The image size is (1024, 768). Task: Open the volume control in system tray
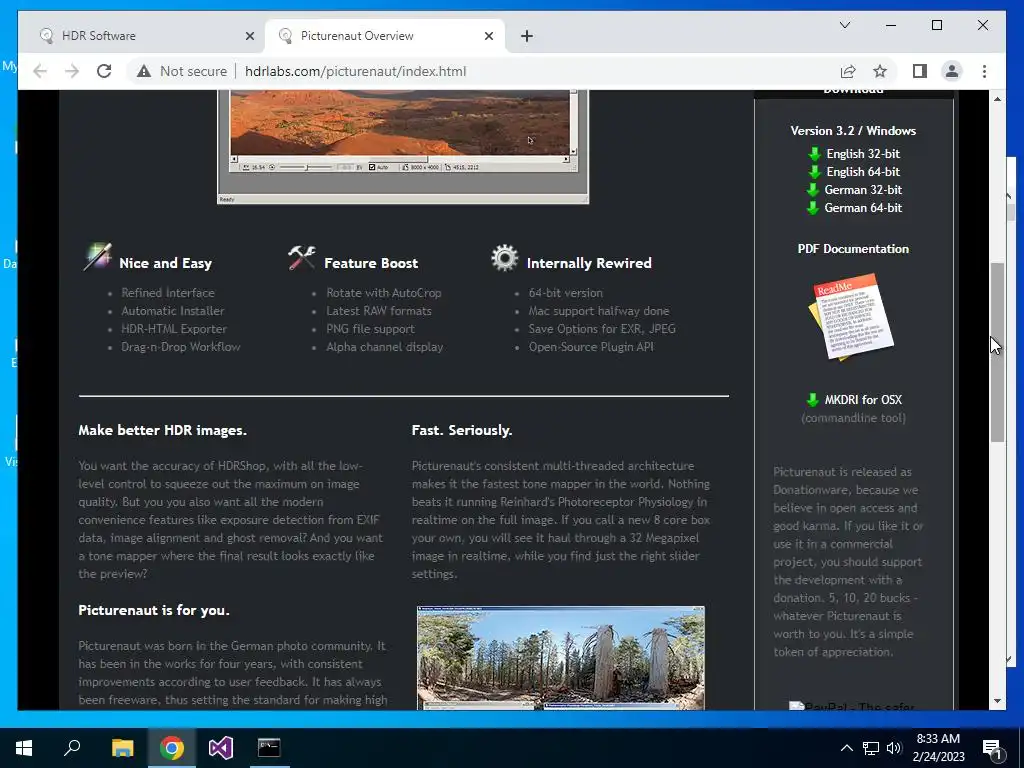(x=894, y=748)
